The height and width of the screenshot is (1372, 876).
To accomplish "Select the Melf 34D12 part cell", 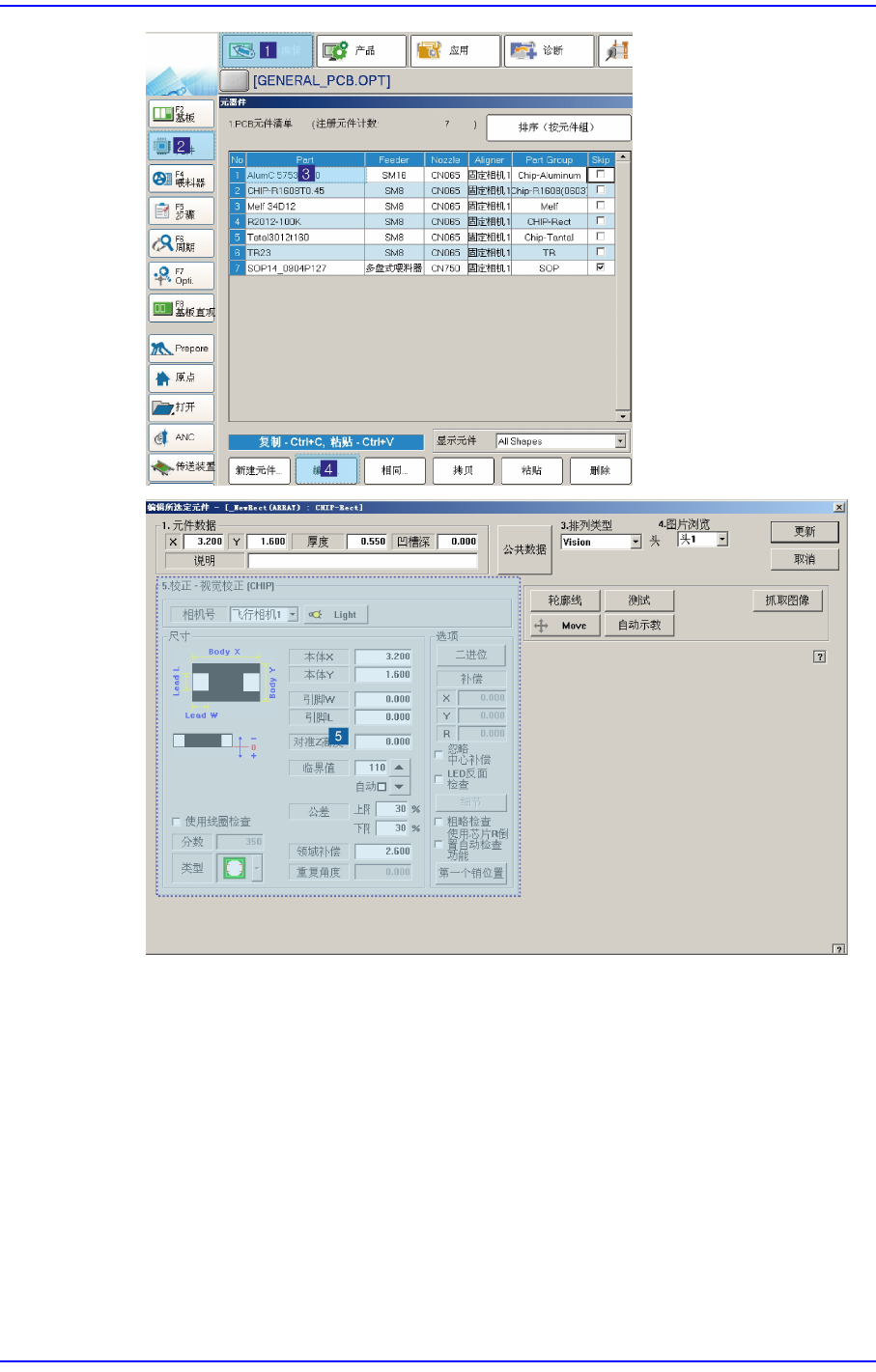I will pos(305,206).
